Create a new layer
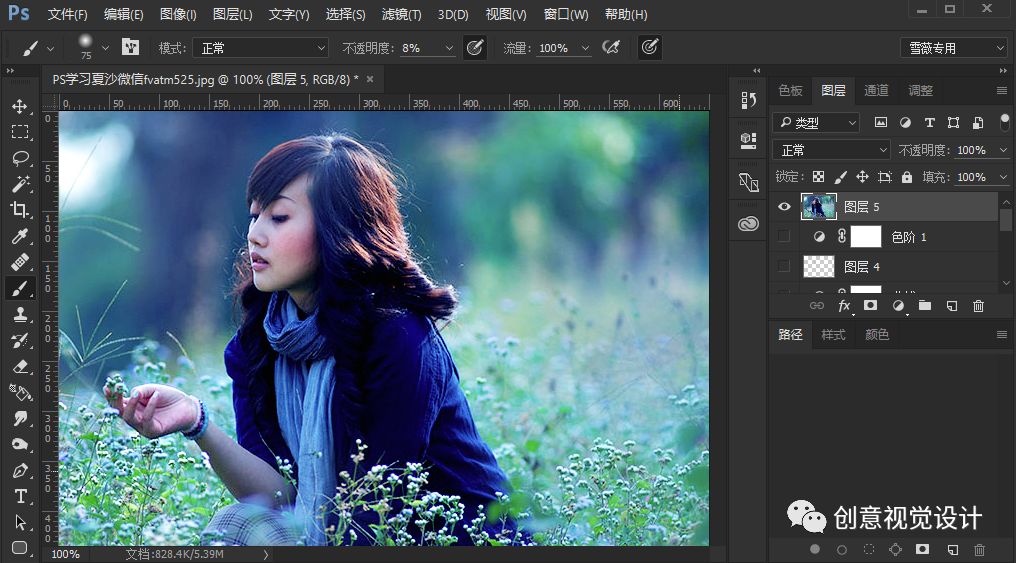Viewport: 1016px width, 563px height. click(952, 306)
